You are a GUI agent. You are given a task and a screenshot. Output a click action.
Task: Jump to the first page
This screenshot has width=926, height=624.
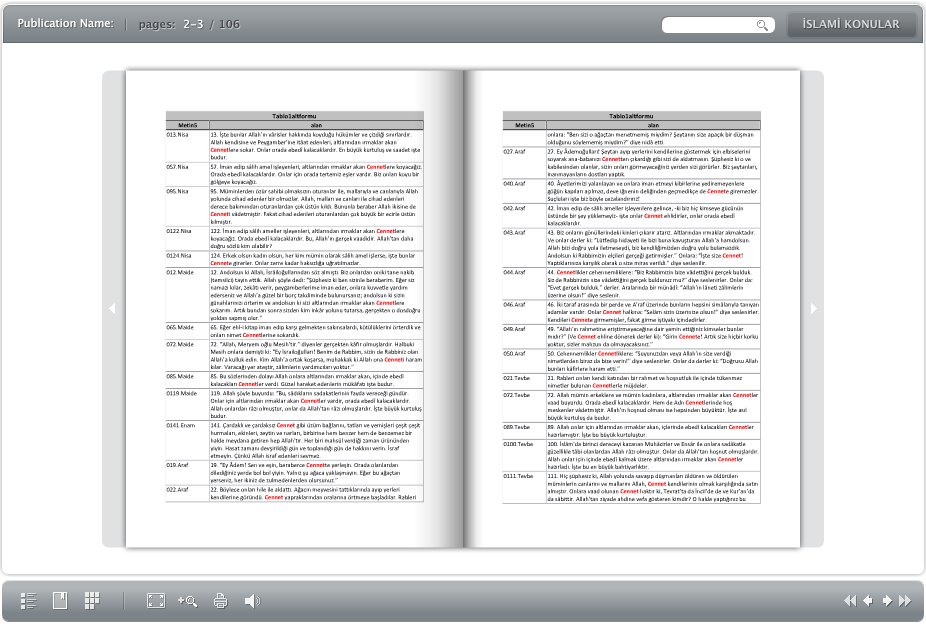click(850, 601)
